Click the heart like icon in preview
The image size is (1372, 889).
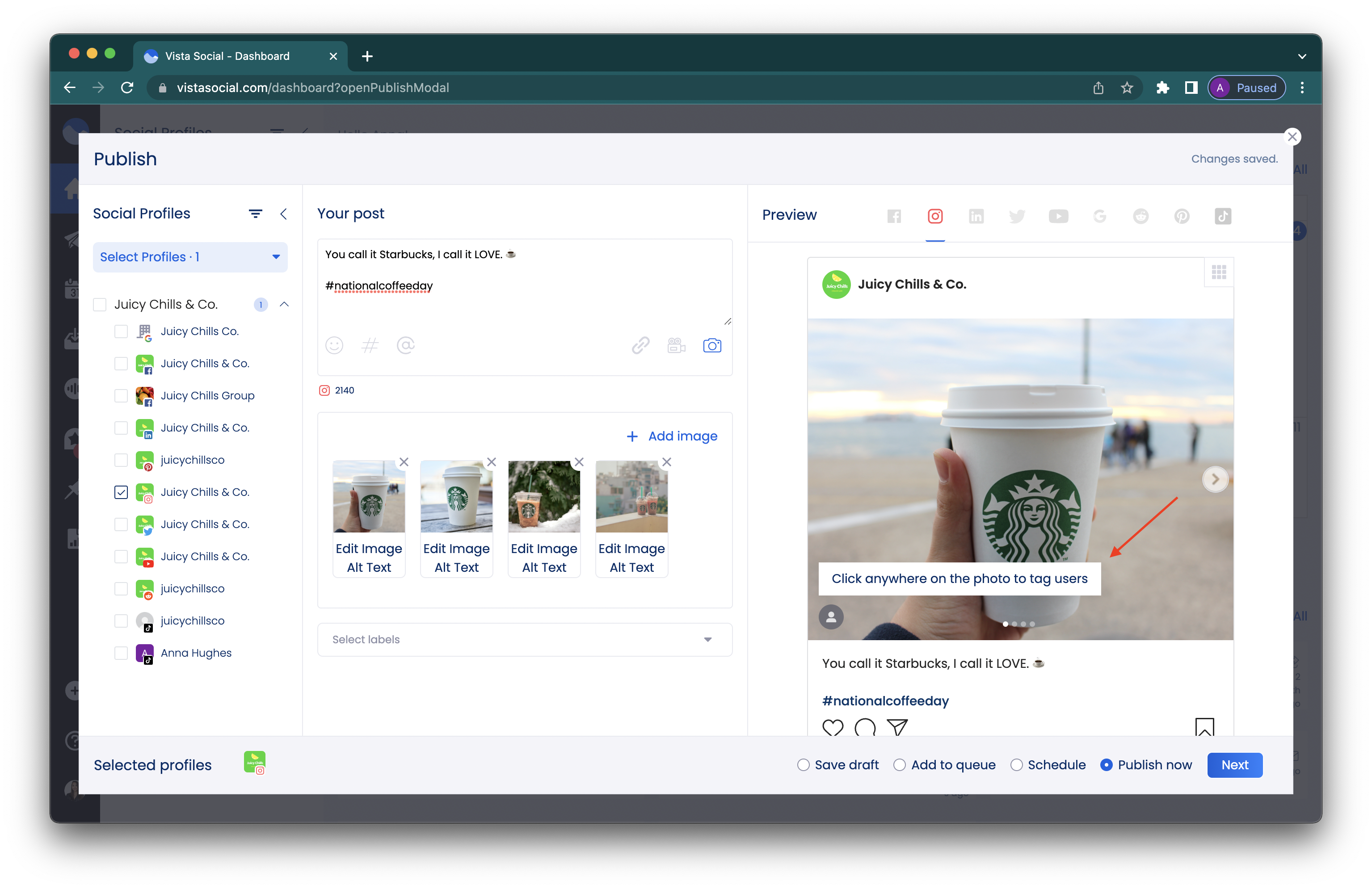(833, 728)
